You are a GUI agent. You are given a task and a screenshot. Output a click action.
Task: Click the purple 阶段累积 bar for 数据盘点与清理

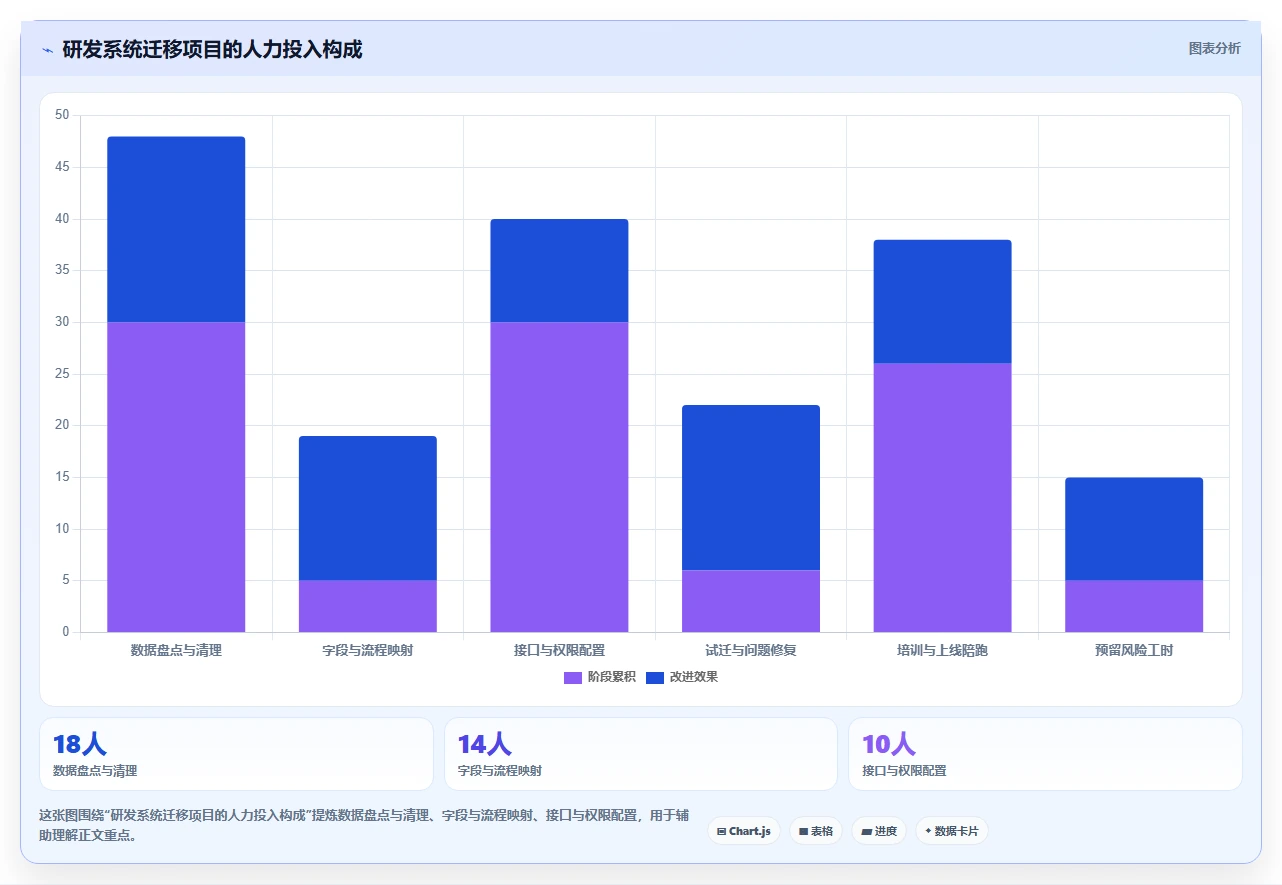176,477
